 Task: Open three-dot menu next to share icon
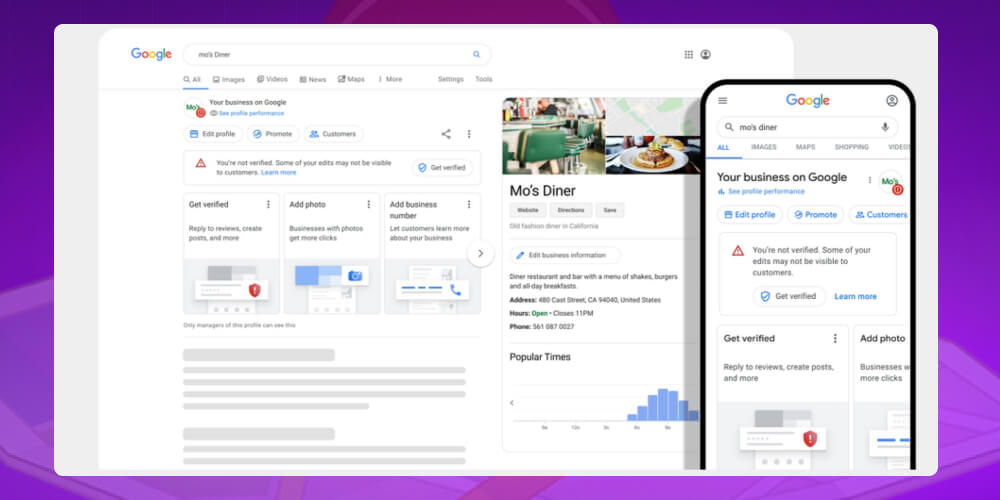[x=469, y=134]
